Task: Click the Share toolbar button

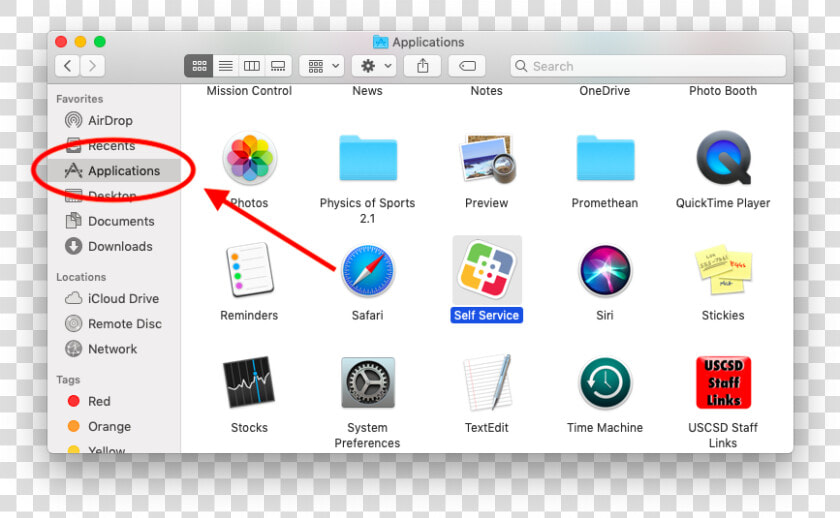Action: coord(423,66)
